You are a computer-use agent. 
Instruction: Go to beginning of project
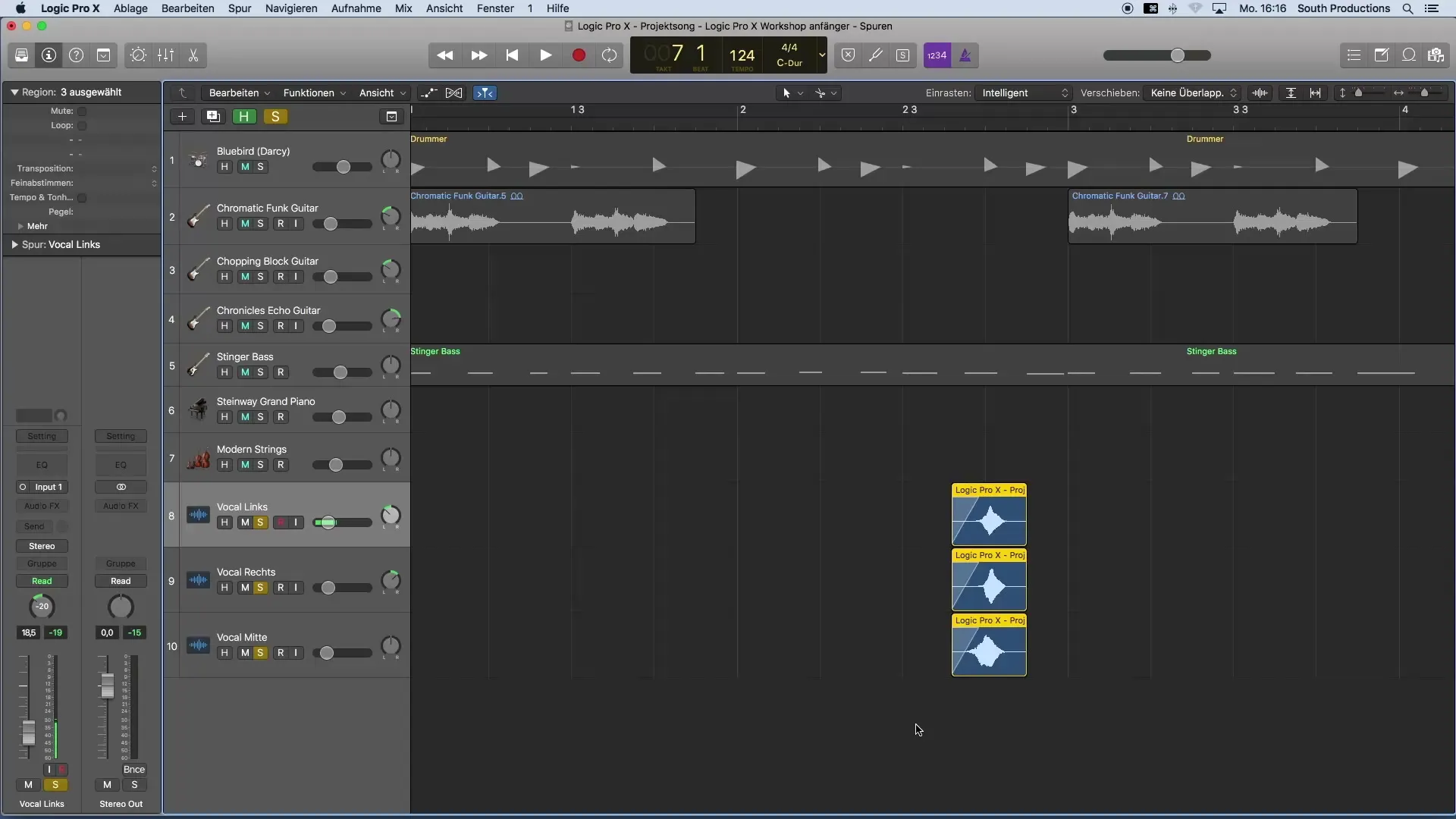coord(512,55)
